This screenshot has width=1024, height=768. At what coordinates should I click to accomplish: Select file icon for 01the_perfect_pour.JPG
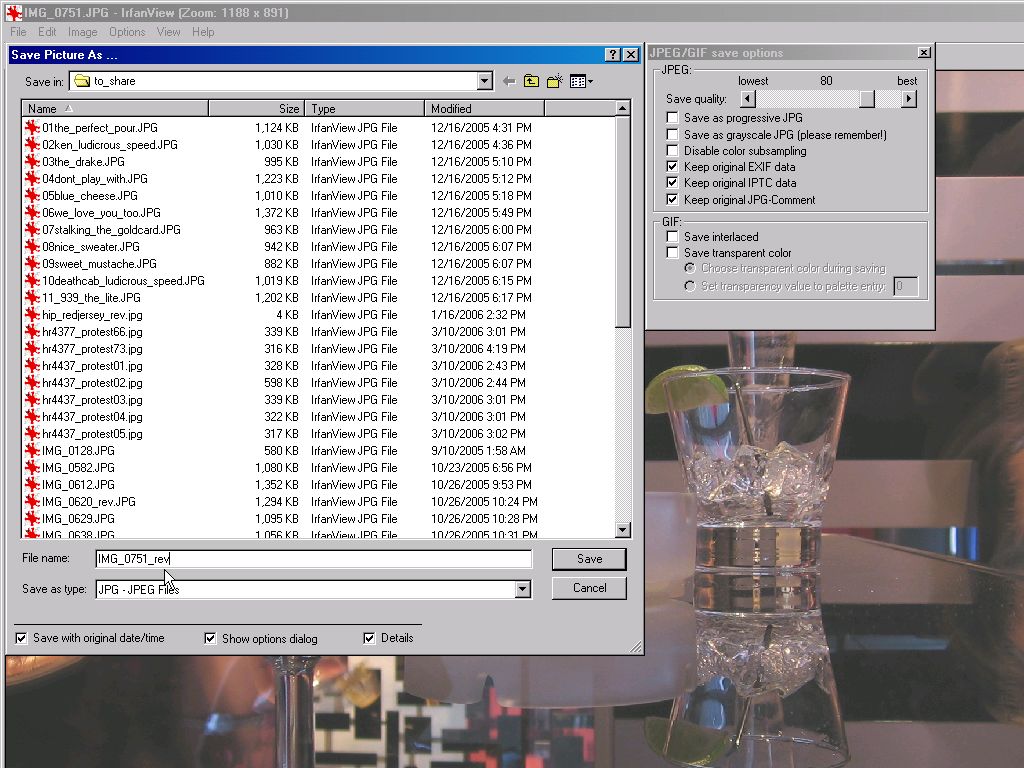pyautogui.click(x=32, y=127)
